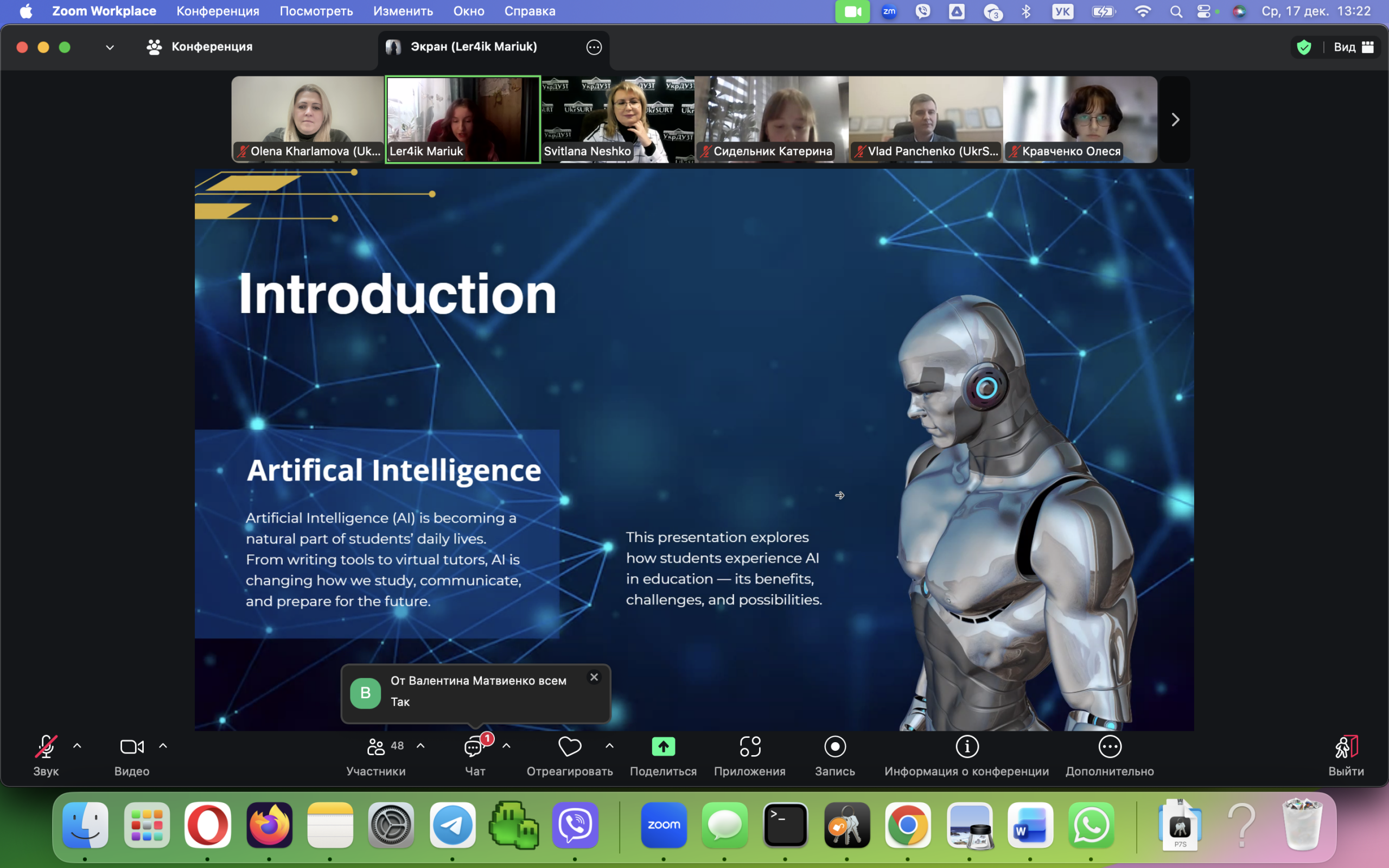1389x868 pixels.
Task: Toggle the camera with Video button
Action: coord(131,747)
